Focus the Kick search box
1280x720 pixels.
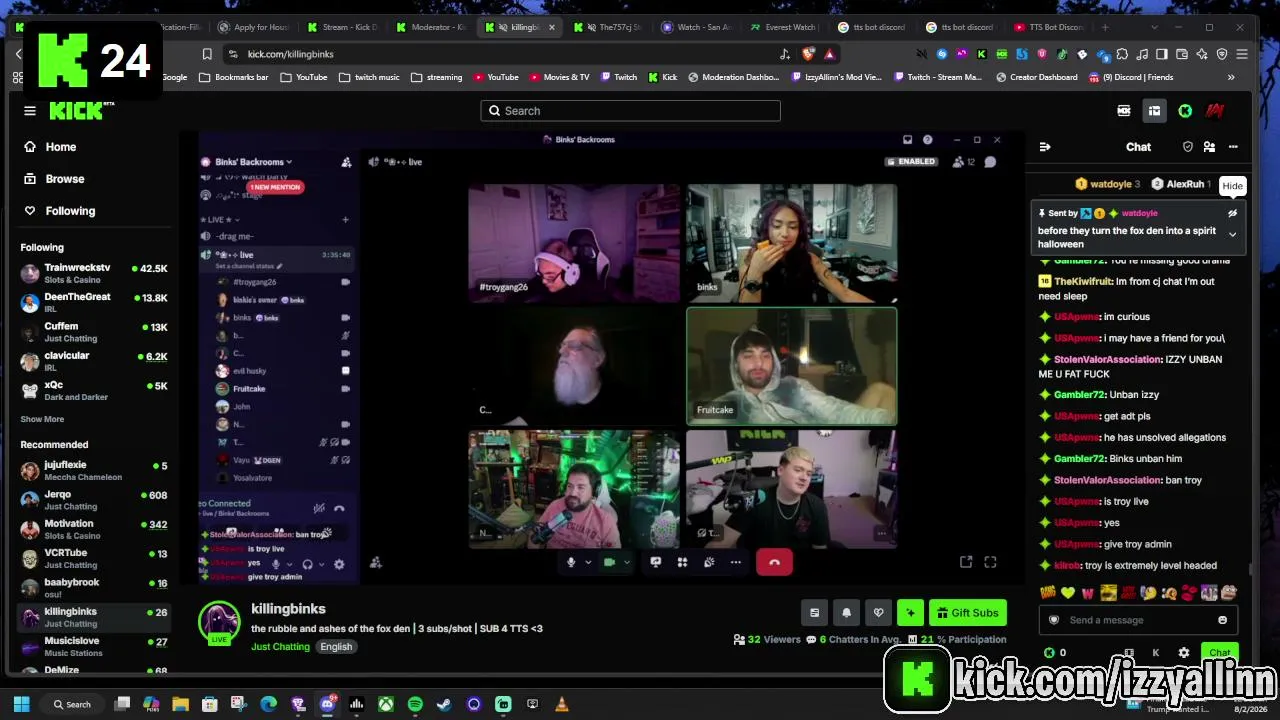pyautogui.click(x=630, y=111)
